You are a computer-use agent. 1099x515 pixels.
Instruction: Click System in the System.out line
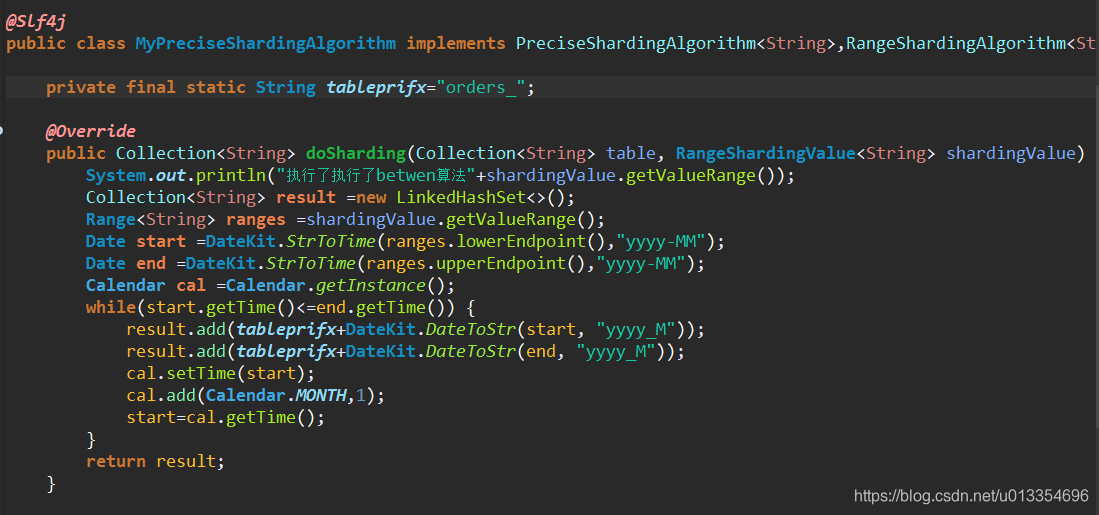point(116,175)
